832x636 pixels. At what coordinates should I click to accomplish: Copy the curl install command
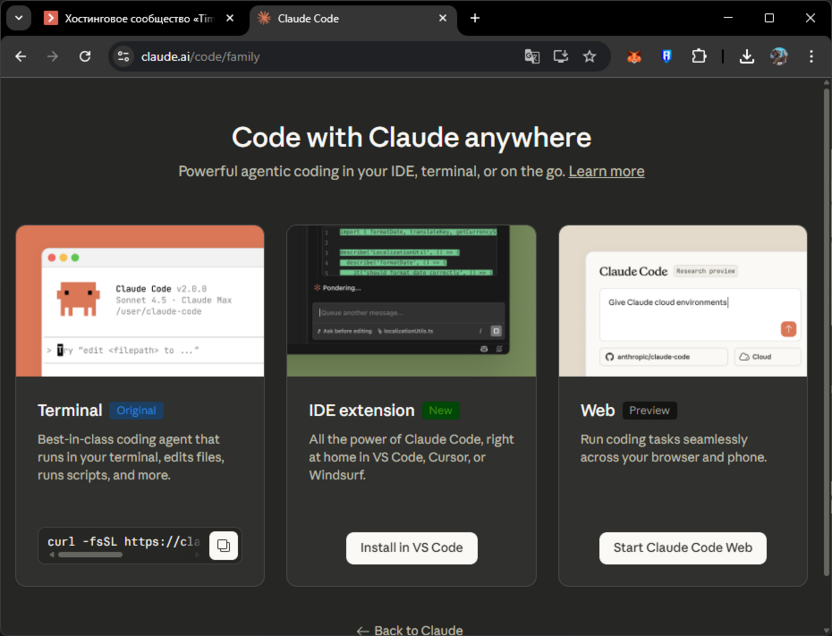(x=223, y=545)
